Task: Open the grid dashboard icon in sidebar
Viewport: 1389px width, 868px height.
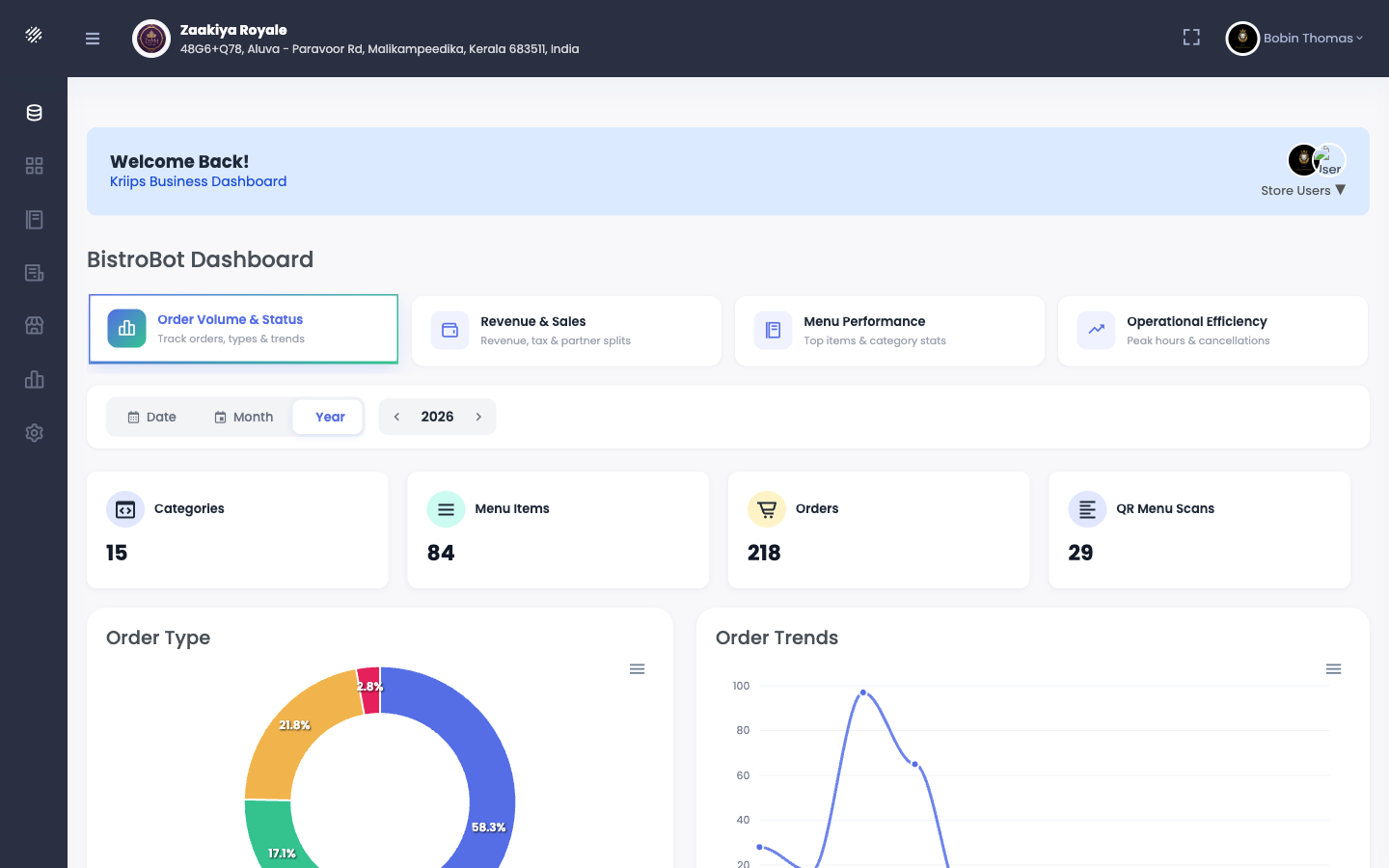Action: click(34, 166)
